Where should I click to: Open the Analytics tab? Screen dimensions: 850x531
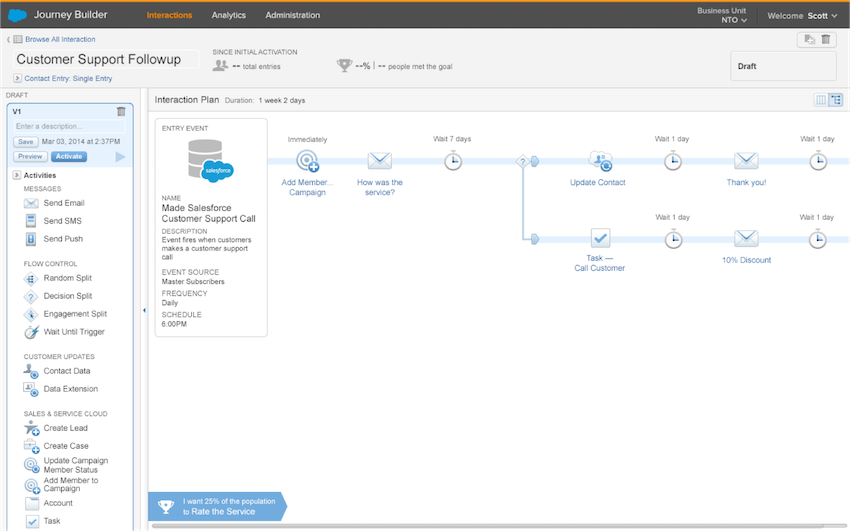click(x=228, y=15)
